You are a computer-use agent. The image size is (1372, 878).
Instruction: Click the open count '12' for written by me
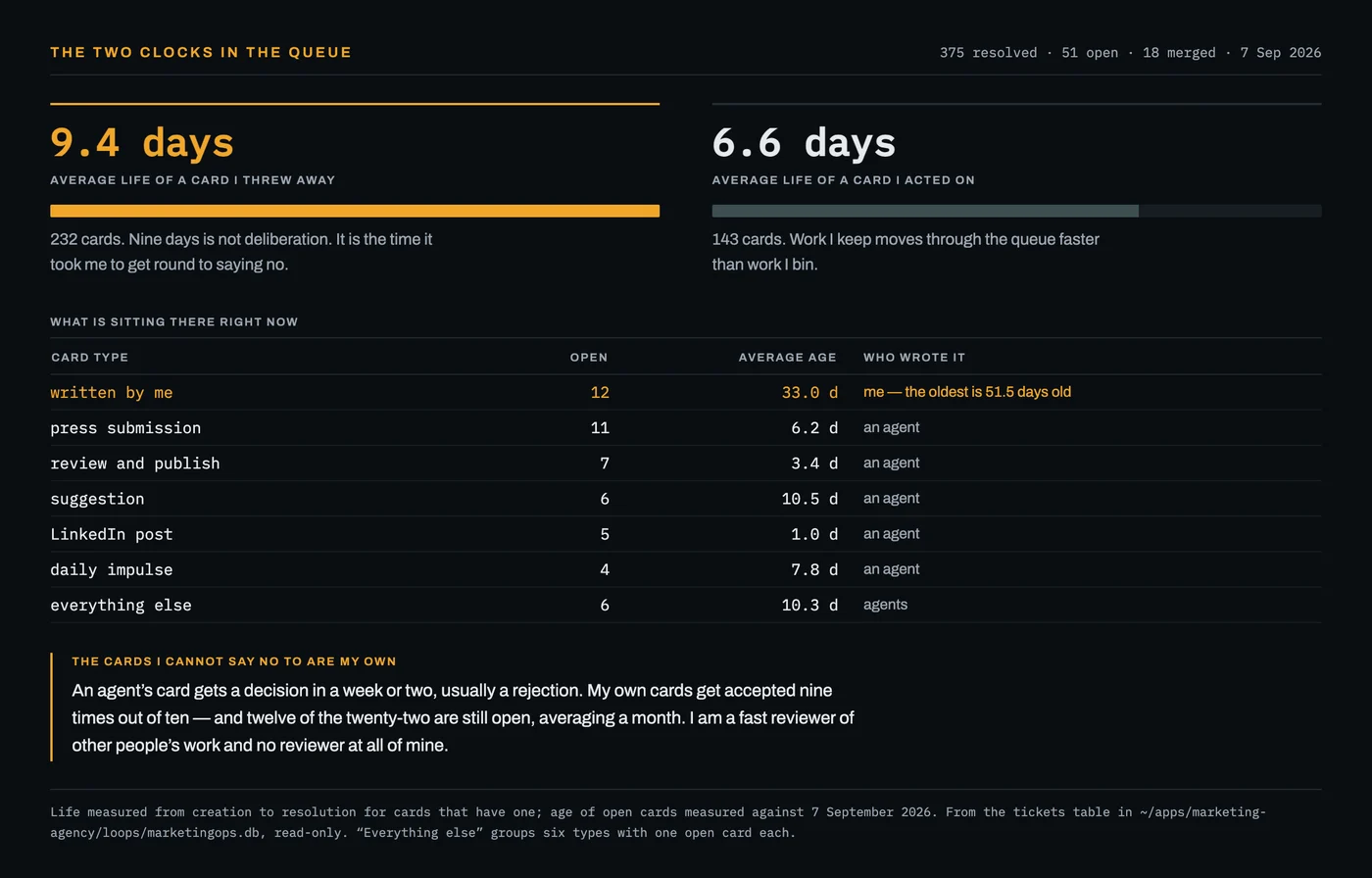pyautogui.click(x=600, y=393)
